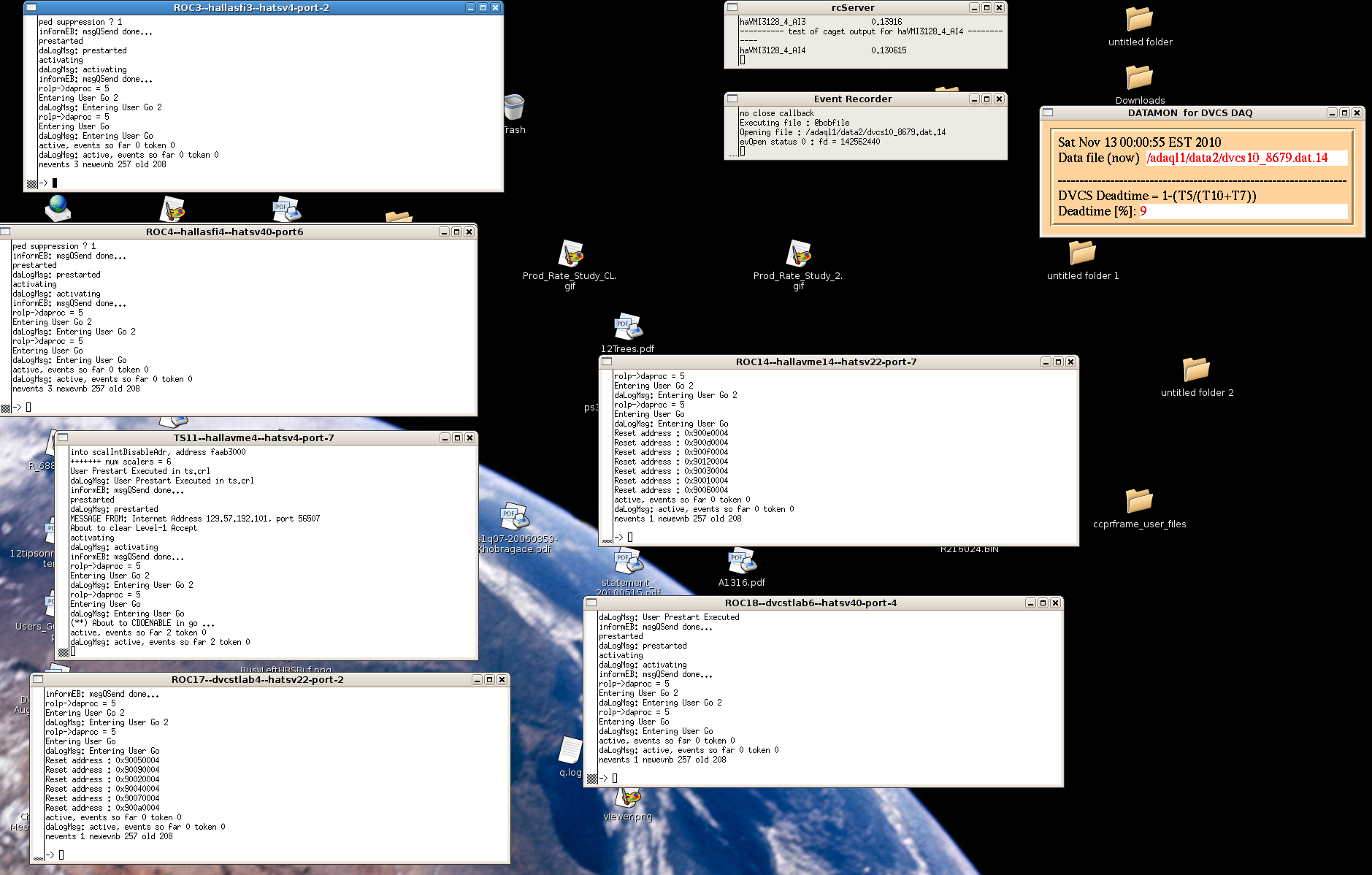Maximize the DATAMON for DVCS DAQ window

(1344, 112)
